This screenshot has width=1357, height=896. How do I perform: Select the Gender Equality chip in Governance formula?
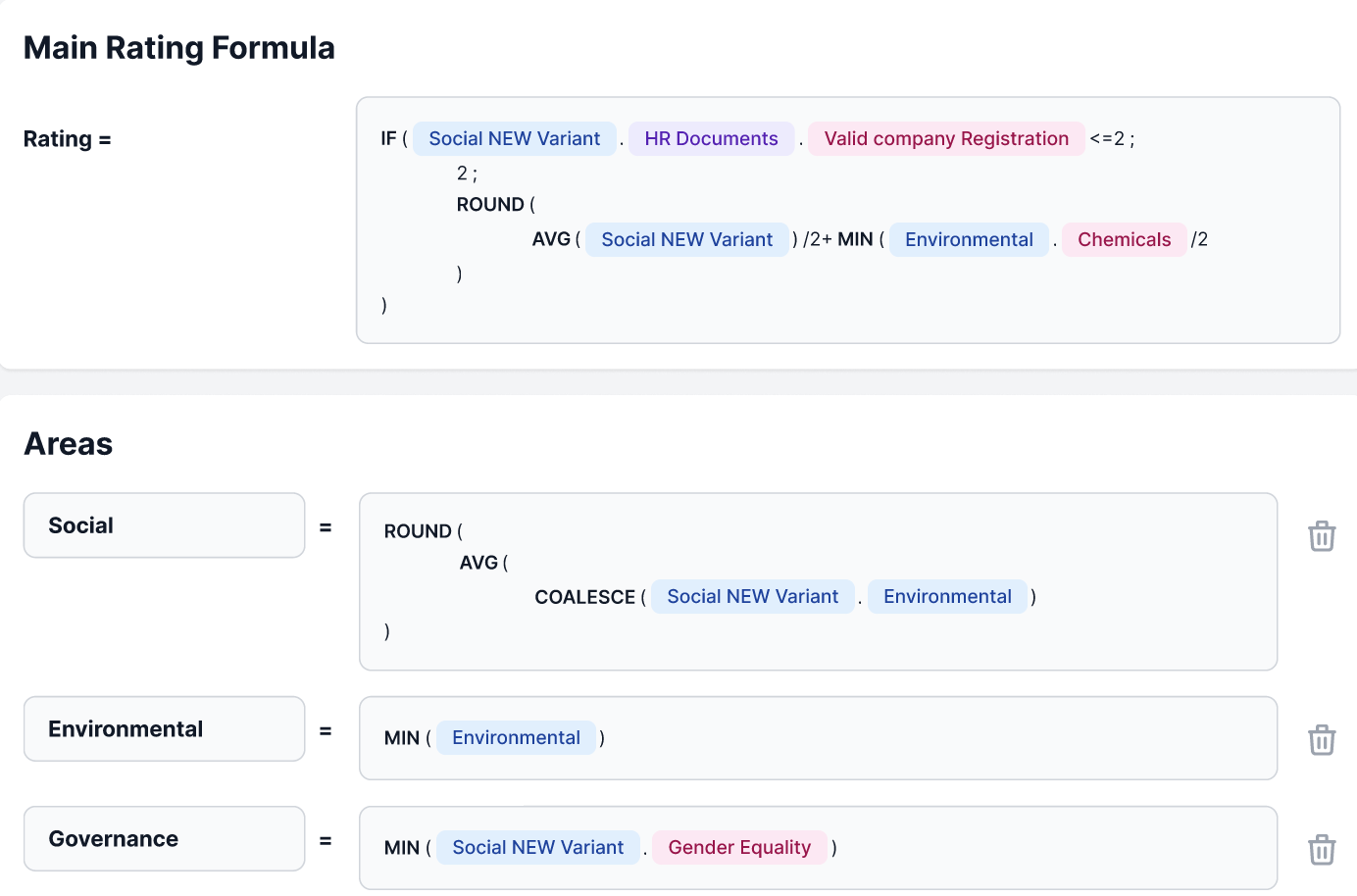pyautogui.click(x=740, y=848)
